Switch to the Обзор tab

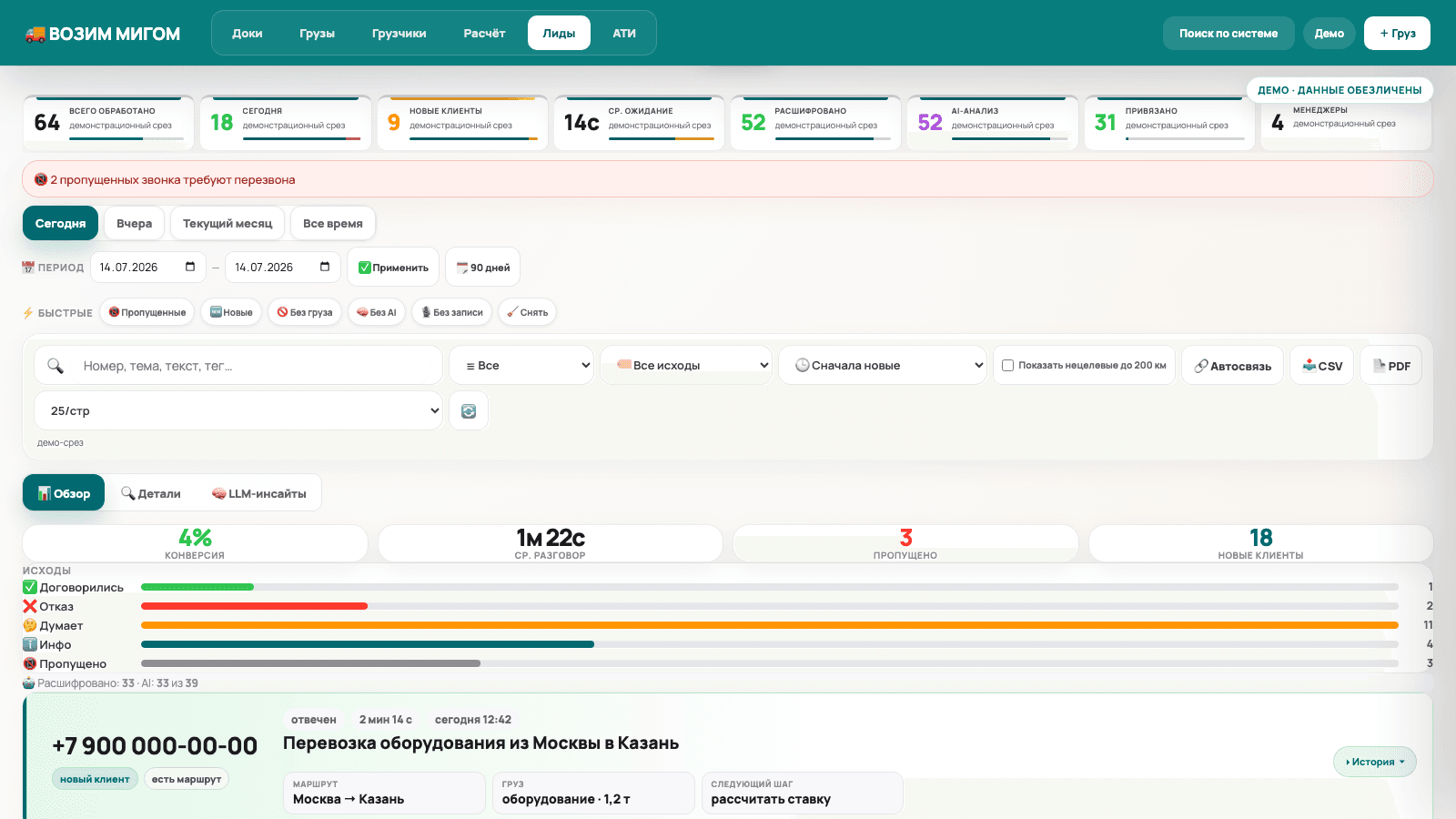64,493
